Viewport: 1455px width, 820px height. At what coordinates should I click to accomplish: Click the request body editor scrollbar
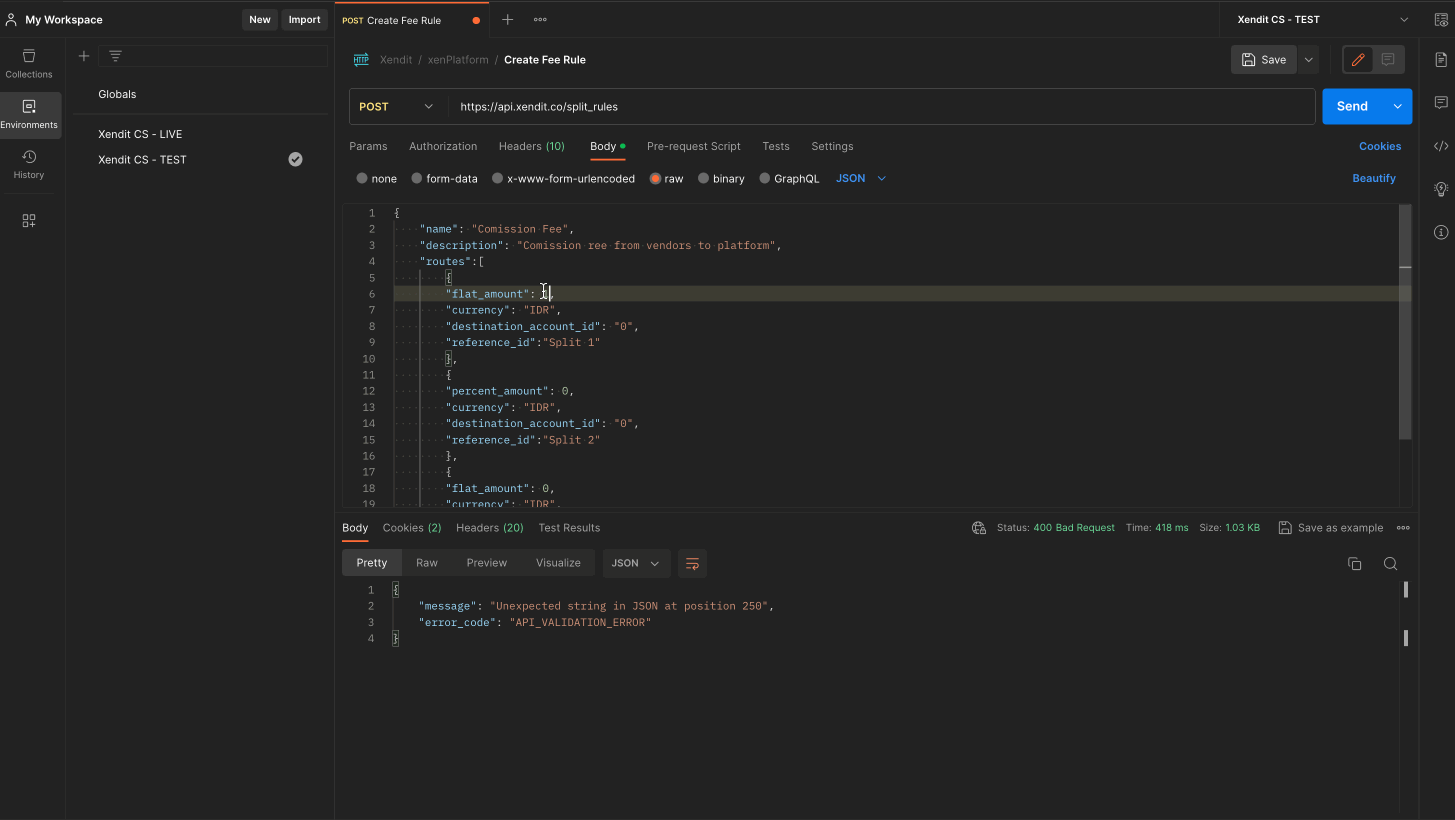tap(1405, 322)
